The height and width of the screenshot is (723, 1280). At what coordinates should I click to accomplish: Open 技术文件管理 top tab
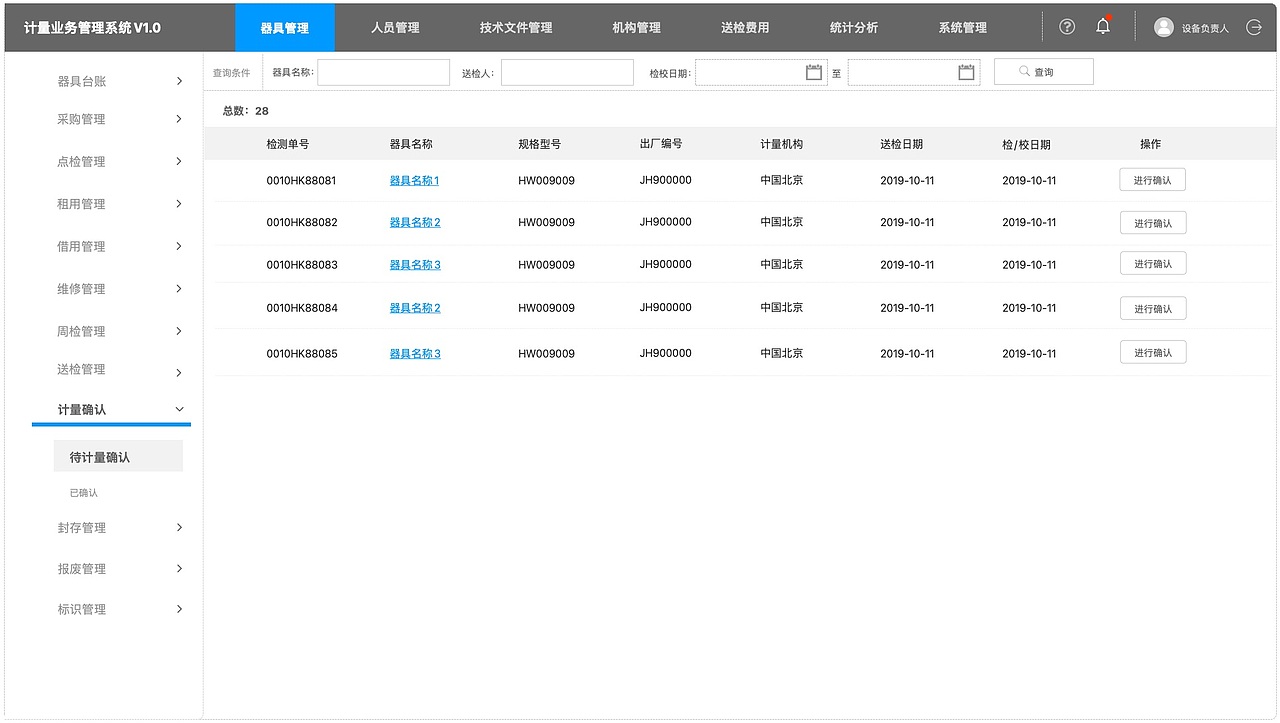(x=516, y=28)
